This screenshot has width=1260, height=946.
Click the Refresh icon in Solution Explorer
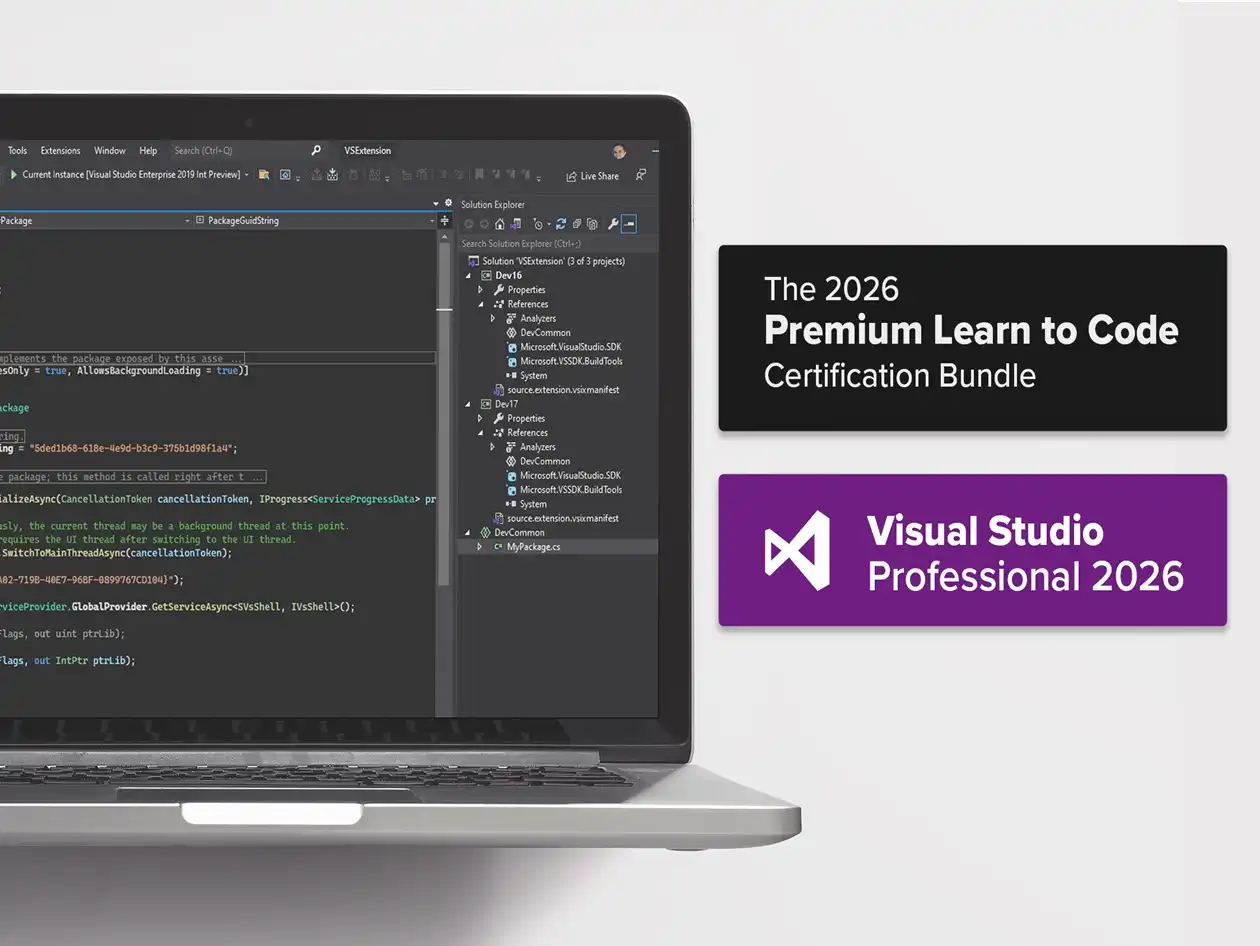click(x=561, y=224)
